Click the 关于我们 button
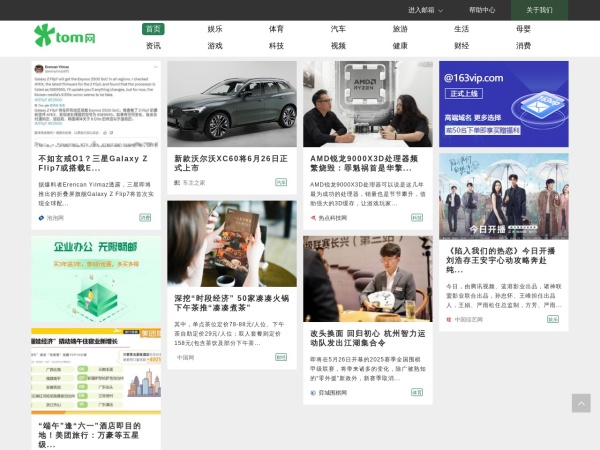 pyautogui.click(x=539, y=10)
